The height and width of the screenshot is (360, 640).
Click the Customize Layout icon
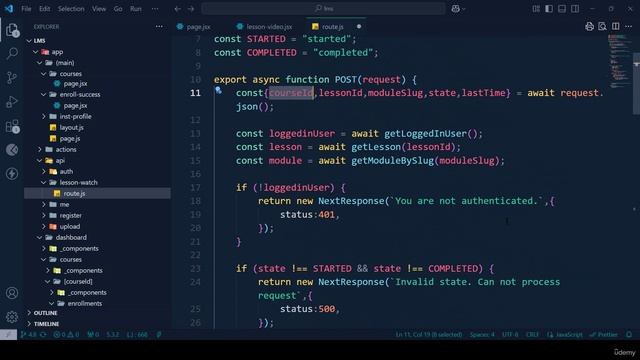[536, 9]
